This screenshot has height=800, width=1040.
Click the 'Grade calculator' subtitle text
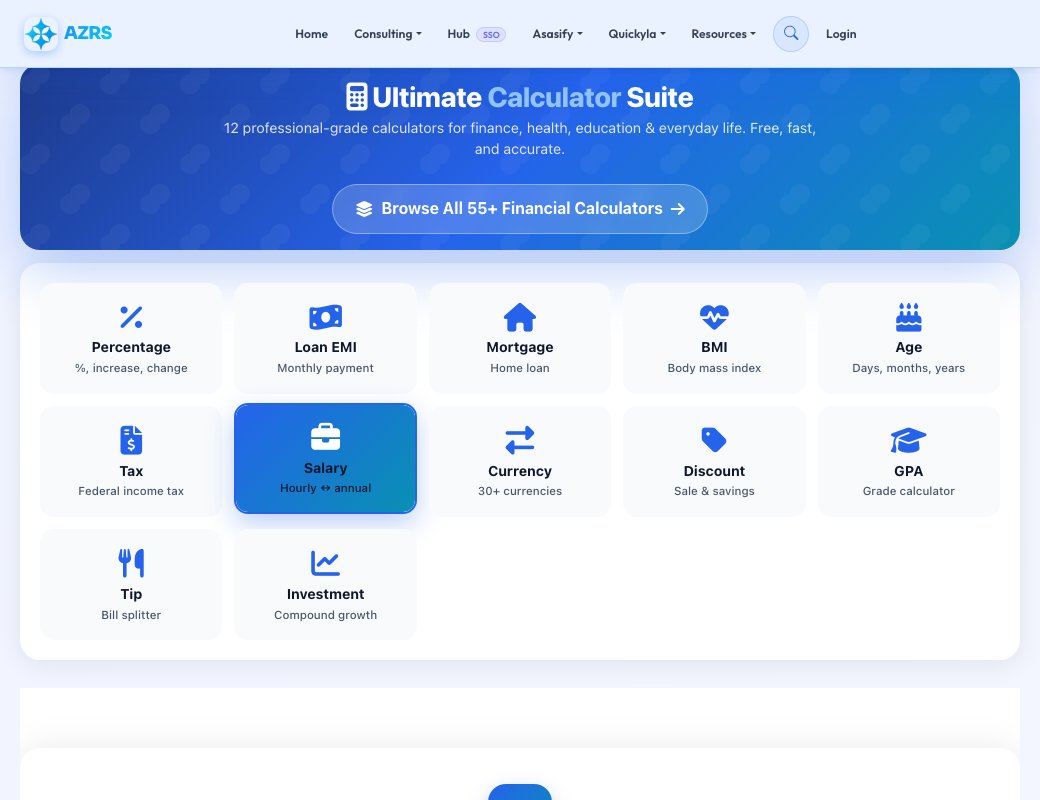tap(909, 491)
